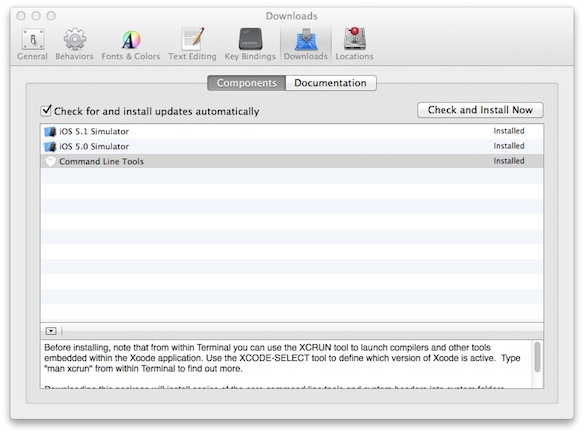
Task: Select the Command Line Tools row
Action: 292,161
